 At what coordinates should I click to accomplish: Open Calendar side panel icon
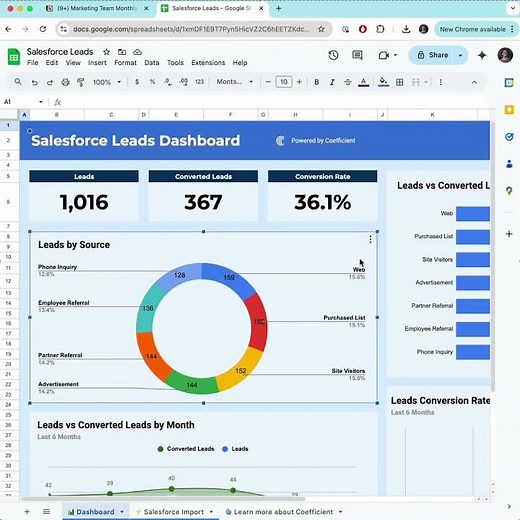pyautogui.click(x=509, y=82)
